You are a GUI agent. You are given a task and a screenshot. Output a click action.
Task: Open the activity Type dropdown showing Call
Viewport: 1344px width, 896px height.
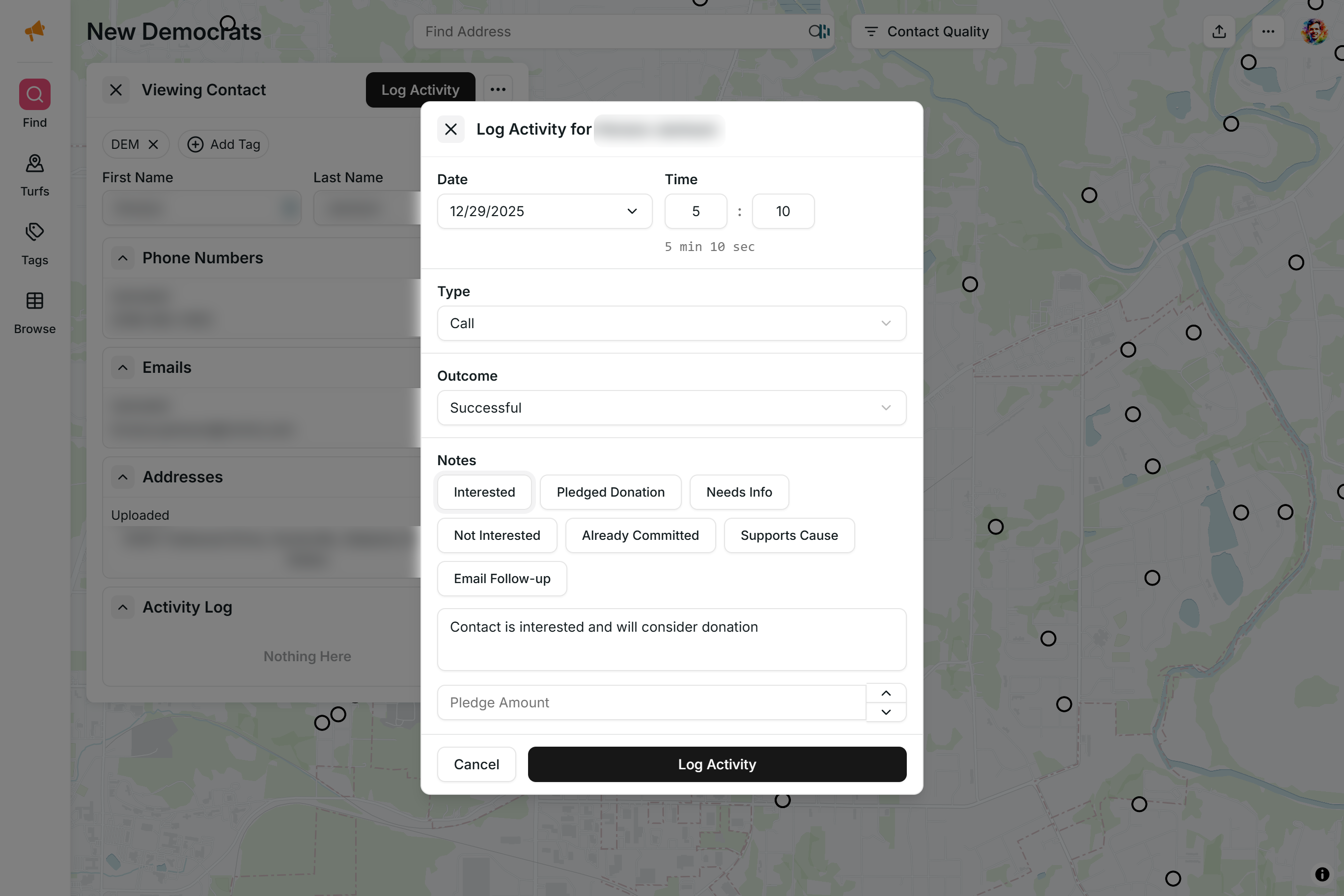(671, 323)
